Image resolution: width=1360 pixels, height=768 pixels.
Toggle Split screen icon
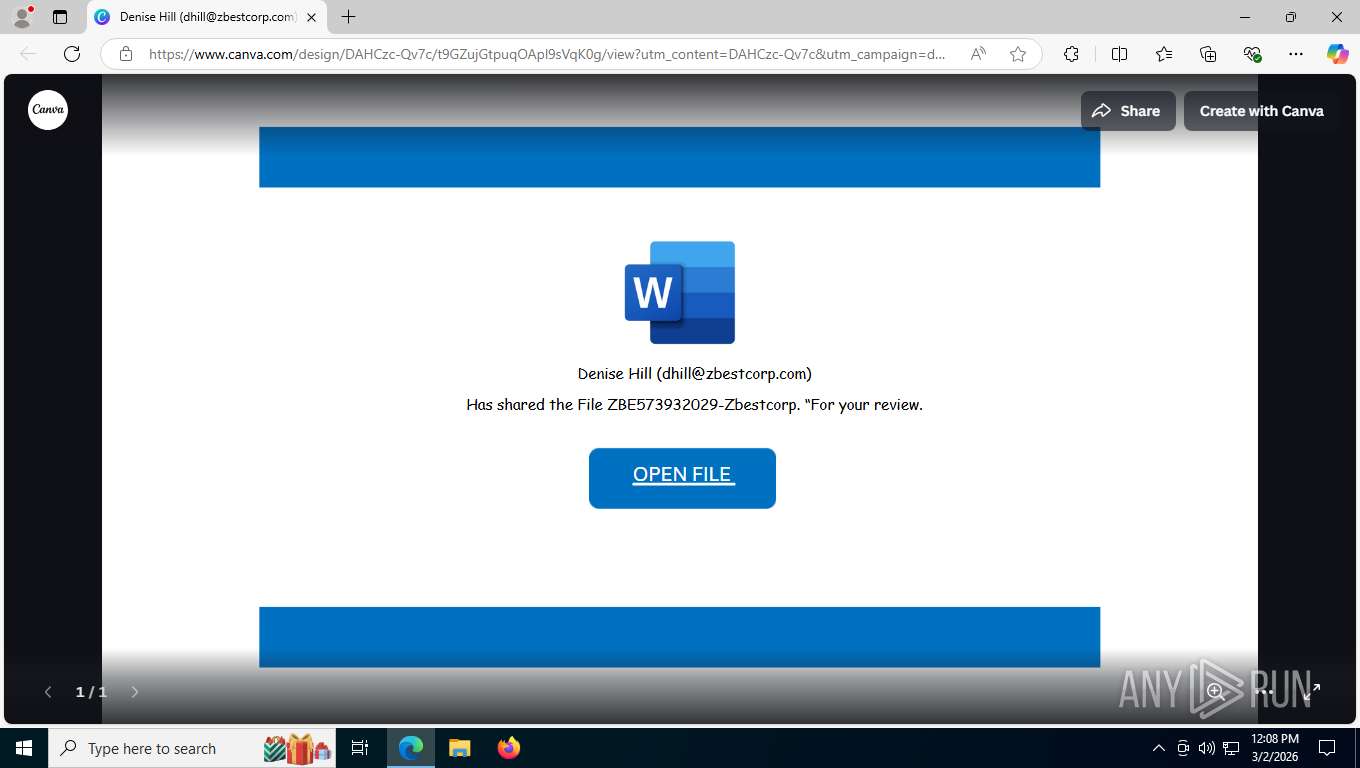tap(1119, 54)
